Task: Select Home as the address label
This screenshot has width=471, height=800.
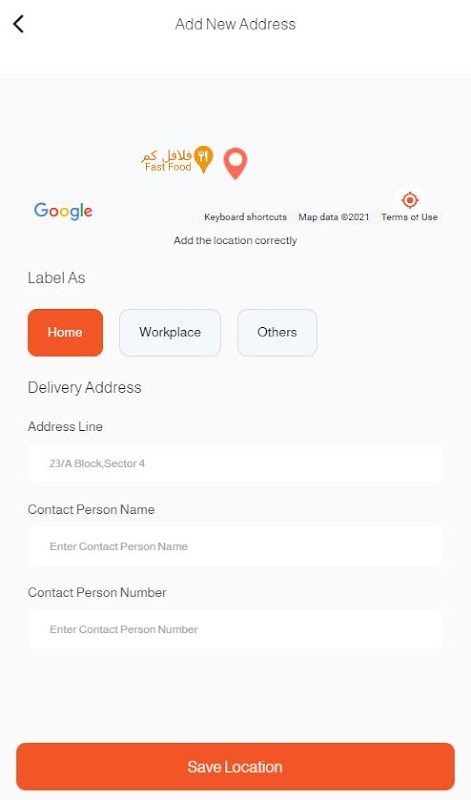Action: click(x=65, y=332)
